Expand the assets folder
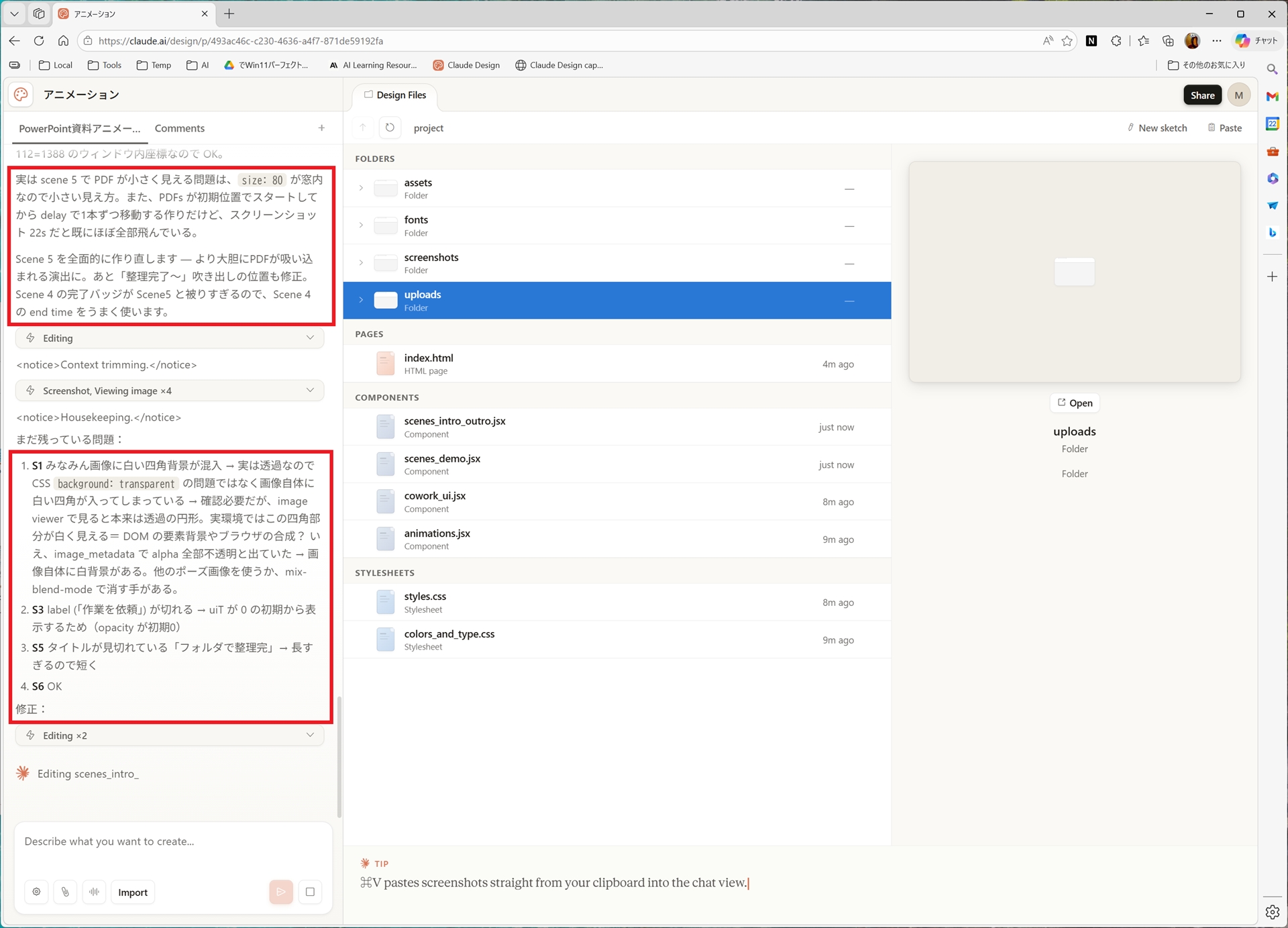 (361, 188)
